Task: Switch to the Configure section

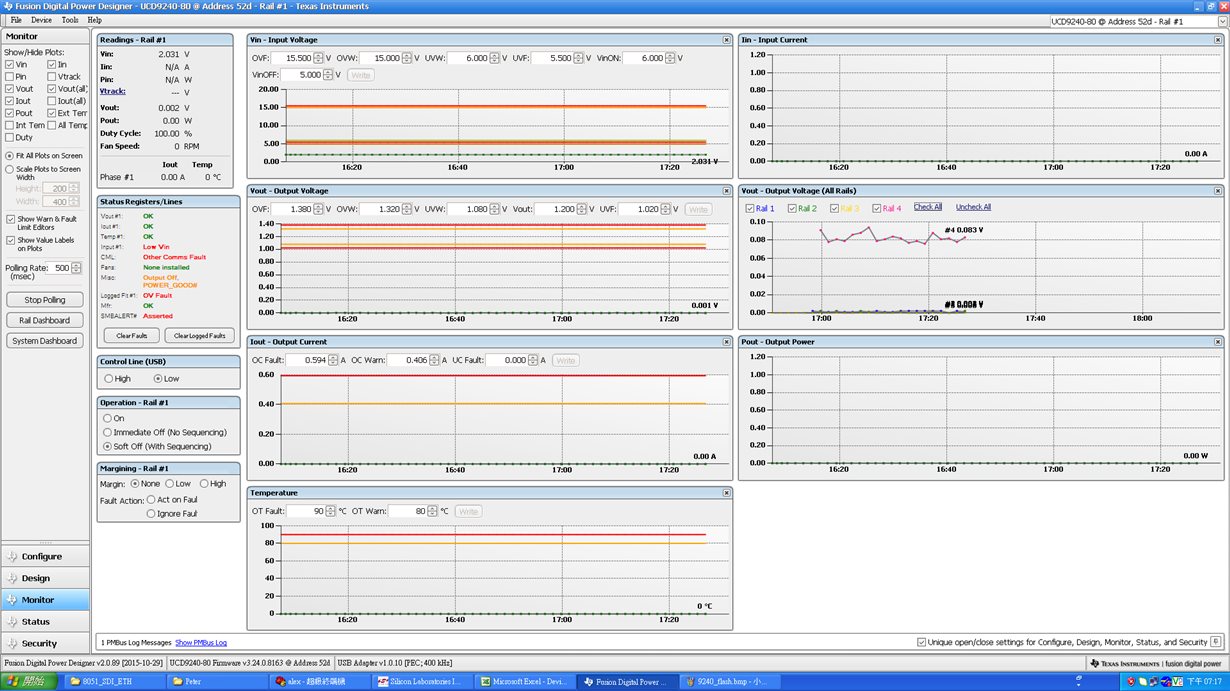Action: click(x=45, y=557)
